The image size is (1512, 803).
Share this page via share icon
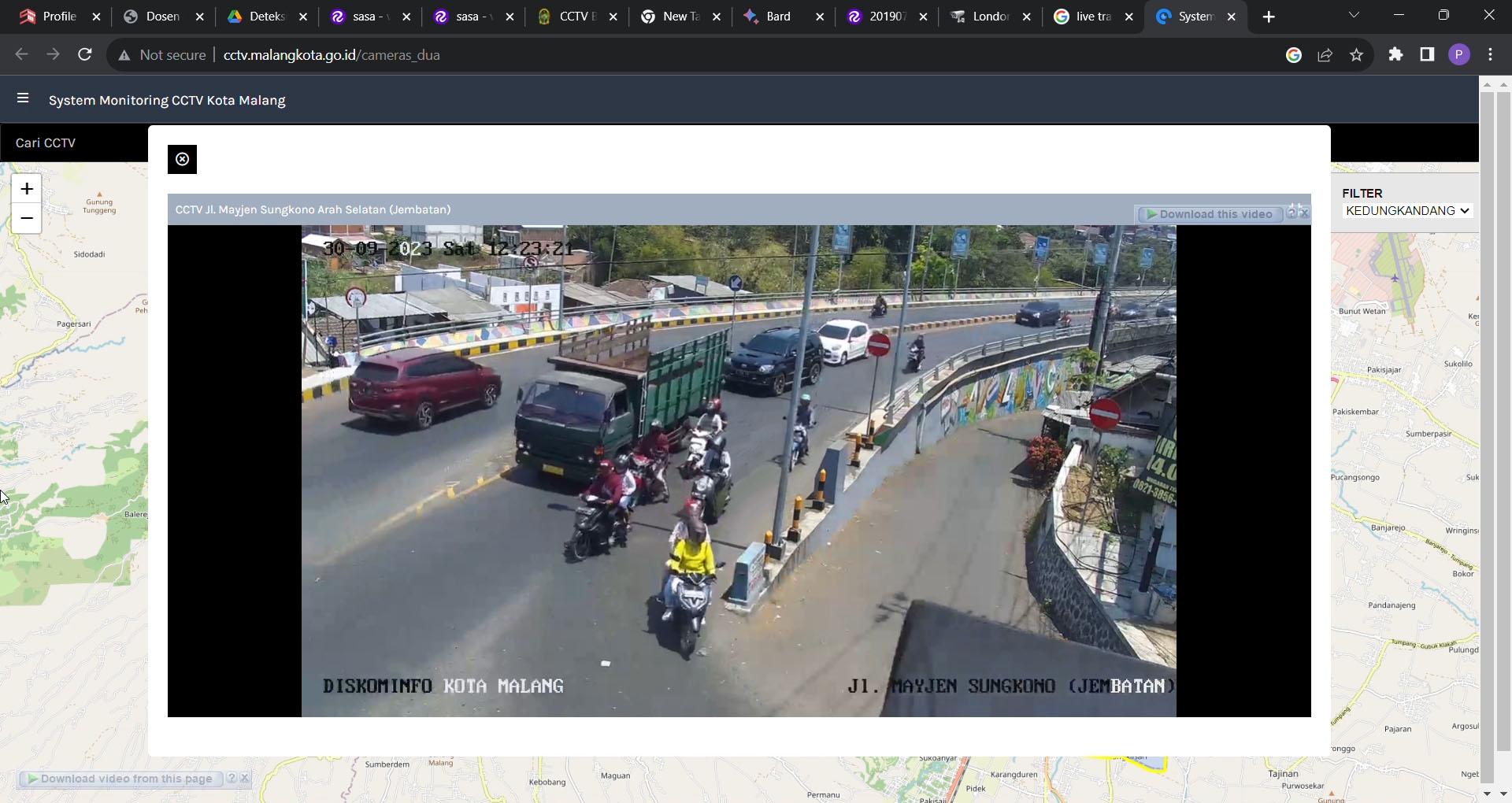click(1325, 54)
